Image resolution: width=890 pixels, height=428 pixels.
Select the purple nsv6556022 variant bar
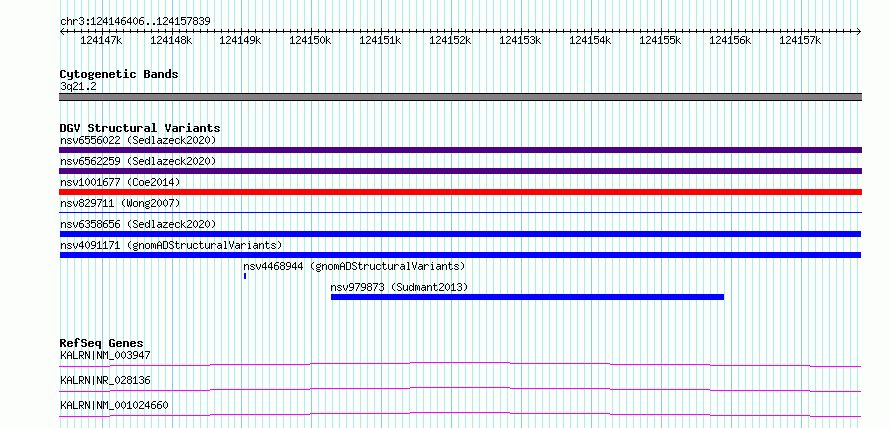pos(460,150)
